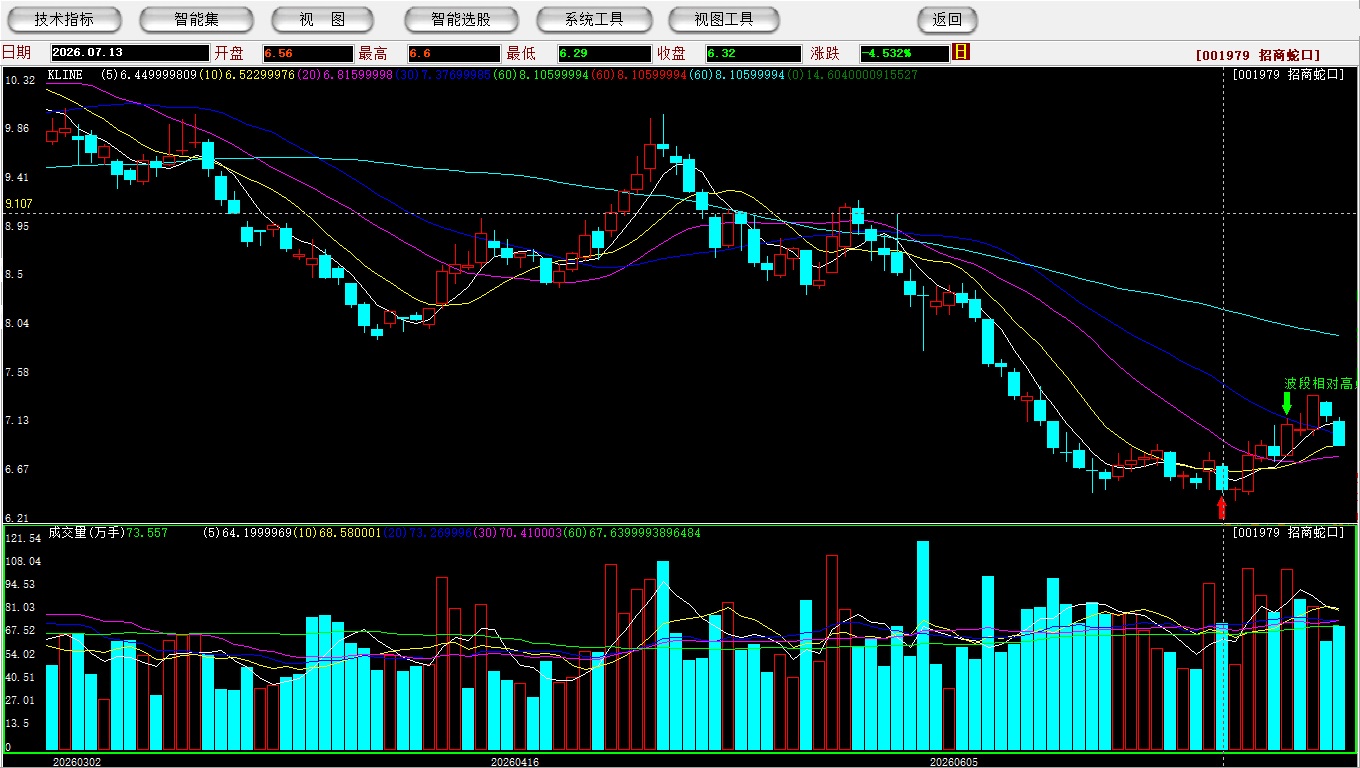The width and height of the screenshot is (1360, 768).
Task: Click the 最低 value field 6.29
Action: [604, 53]
